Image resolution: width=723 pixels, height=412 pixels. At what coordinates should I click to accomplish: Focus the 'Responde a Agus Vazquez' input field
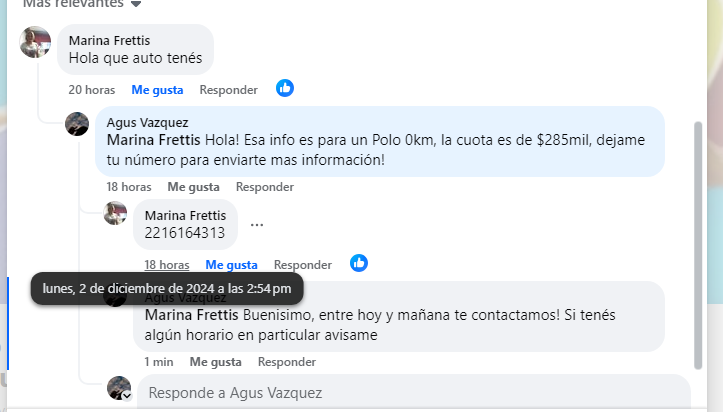pyautogui.click(x=400, y=393)
